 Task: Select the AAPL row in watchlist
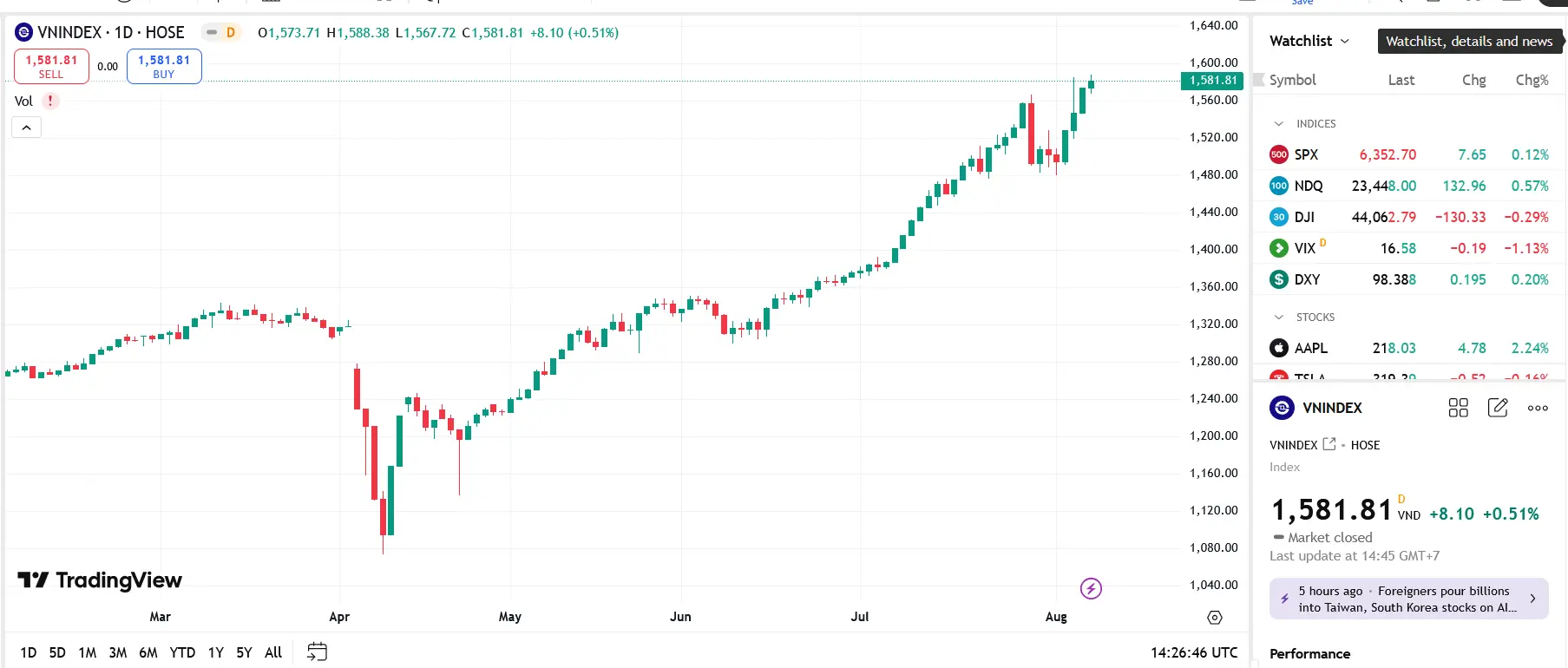coord(1407,348)
